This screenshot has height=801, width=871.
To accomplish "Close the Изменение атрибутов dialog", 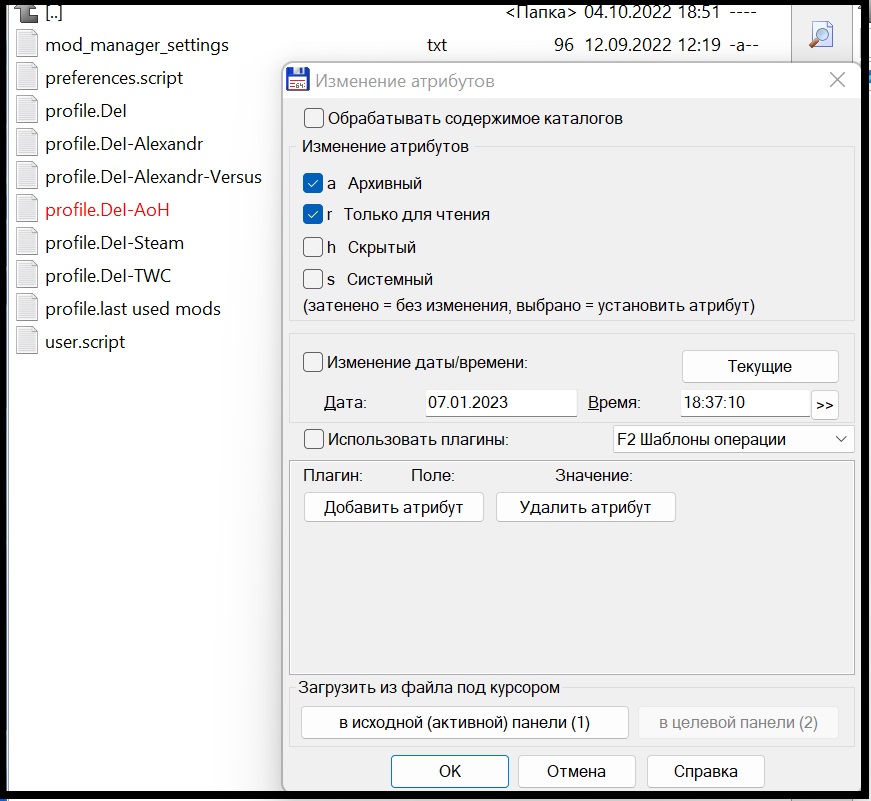I will (x=838, y=81).
